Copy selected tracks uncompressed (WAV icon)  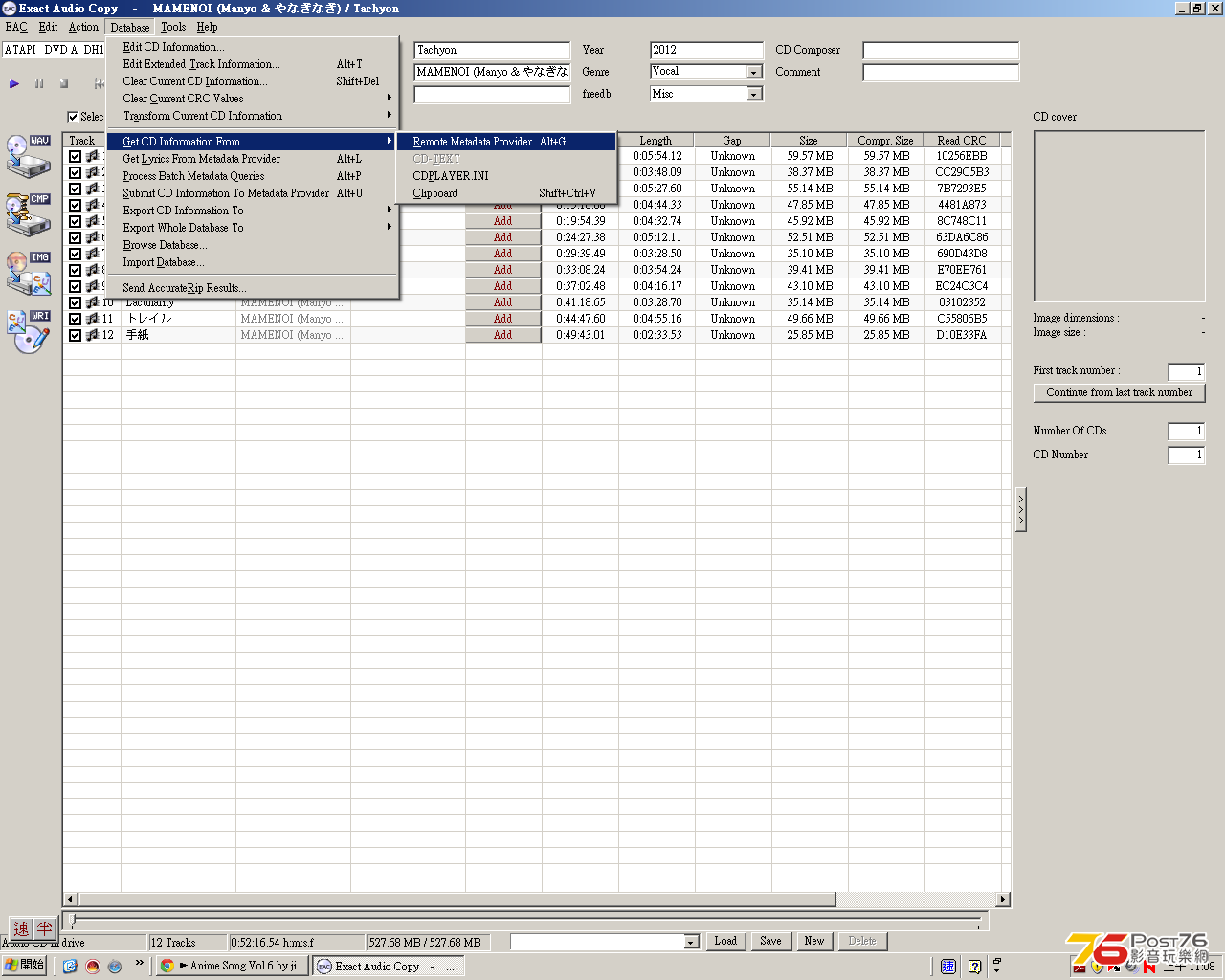coord(28,156)
